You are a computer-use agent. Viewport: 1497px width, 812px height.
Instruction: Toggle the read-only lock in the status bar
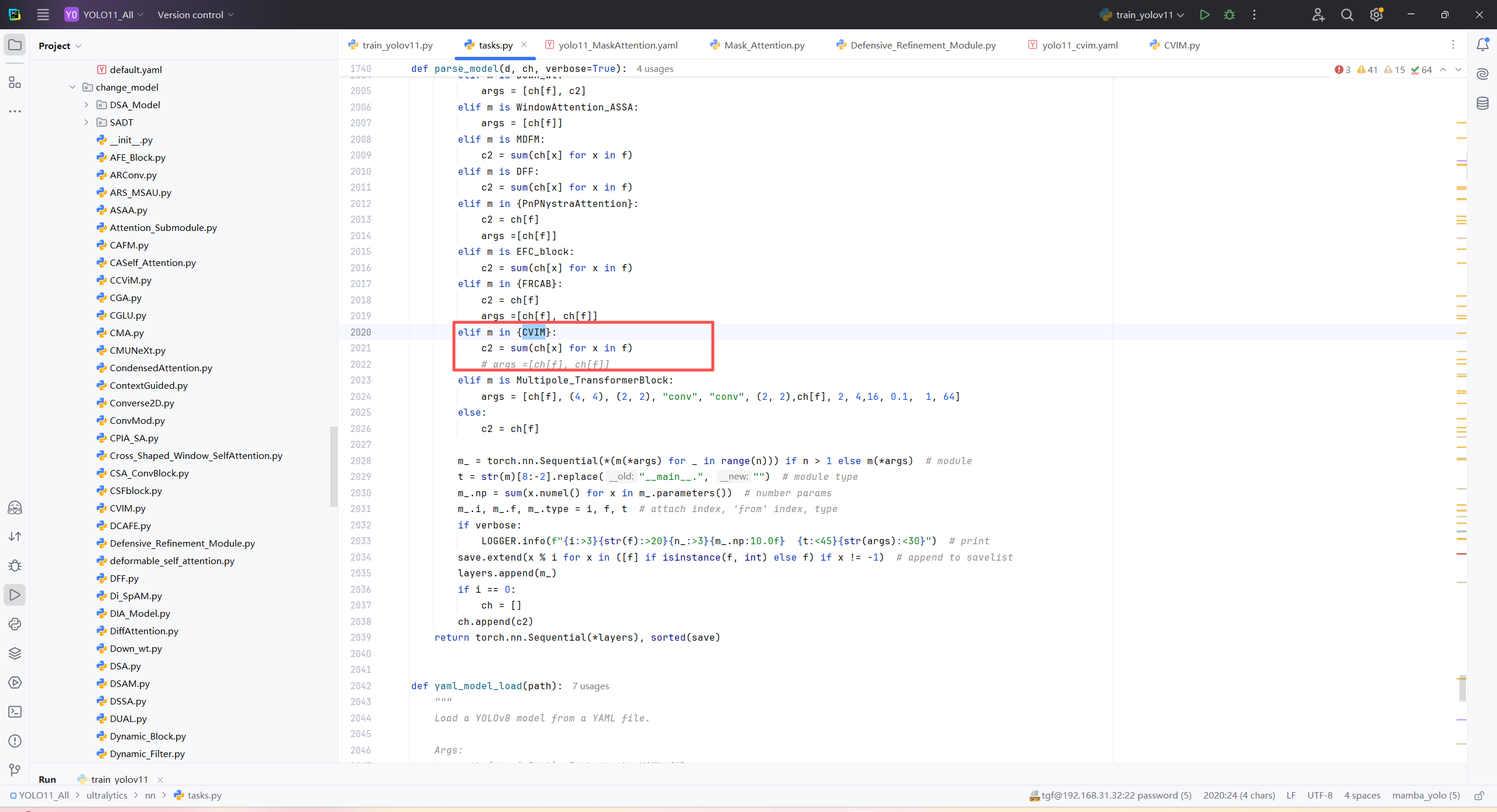1479,795
